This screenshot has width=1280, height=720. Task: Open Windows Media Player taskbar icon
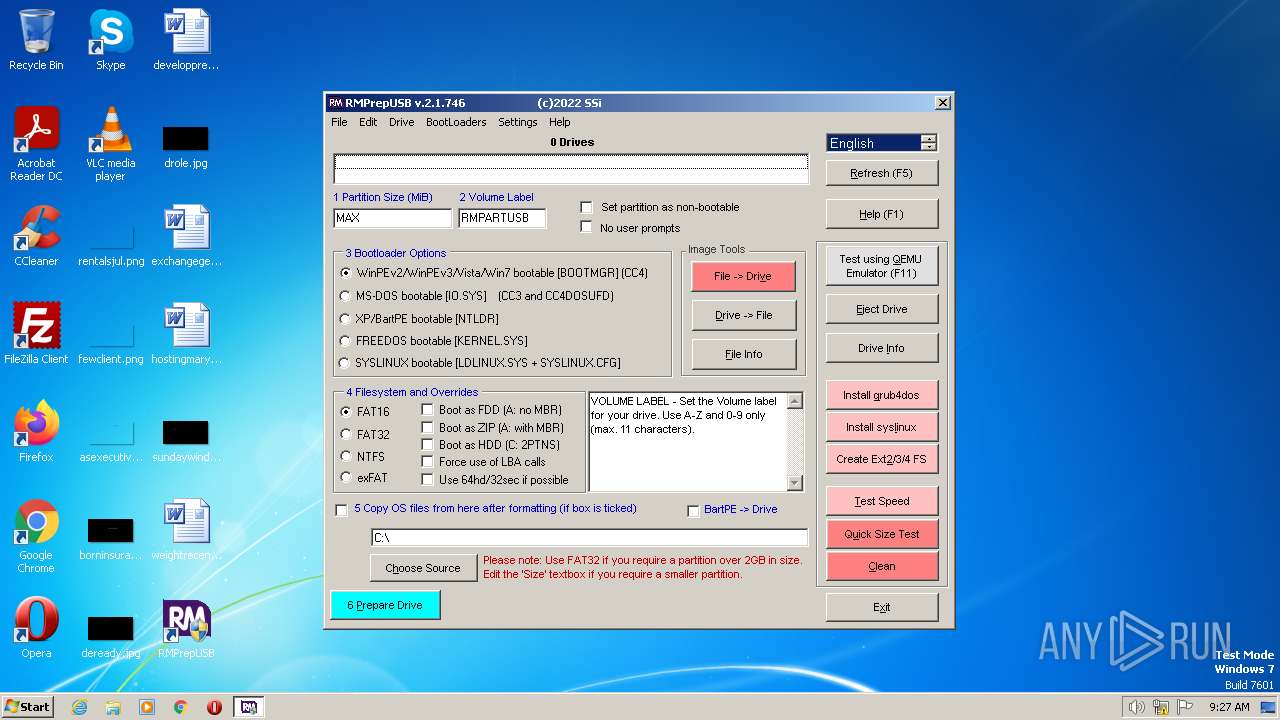pos(147,707)
